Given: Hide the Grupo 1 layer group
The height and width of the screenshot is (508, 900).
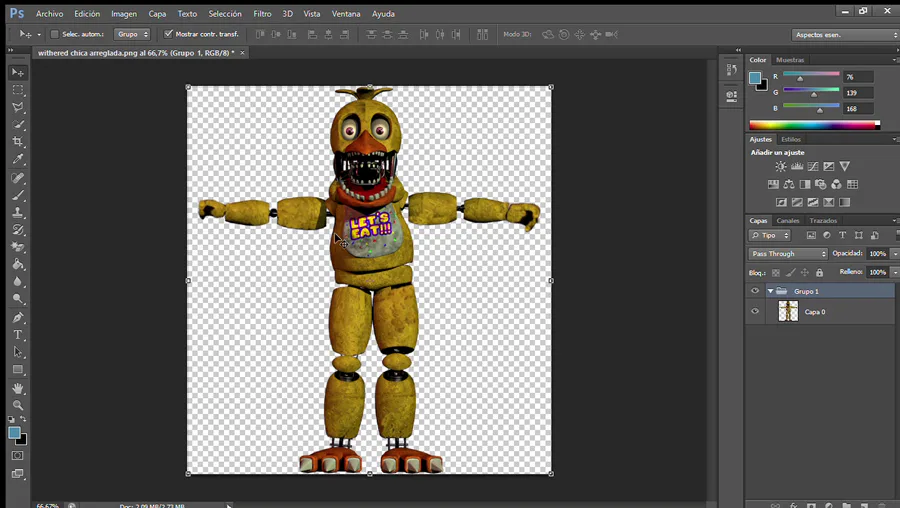Looking at the screenshot, I should [x=755, y=291].
